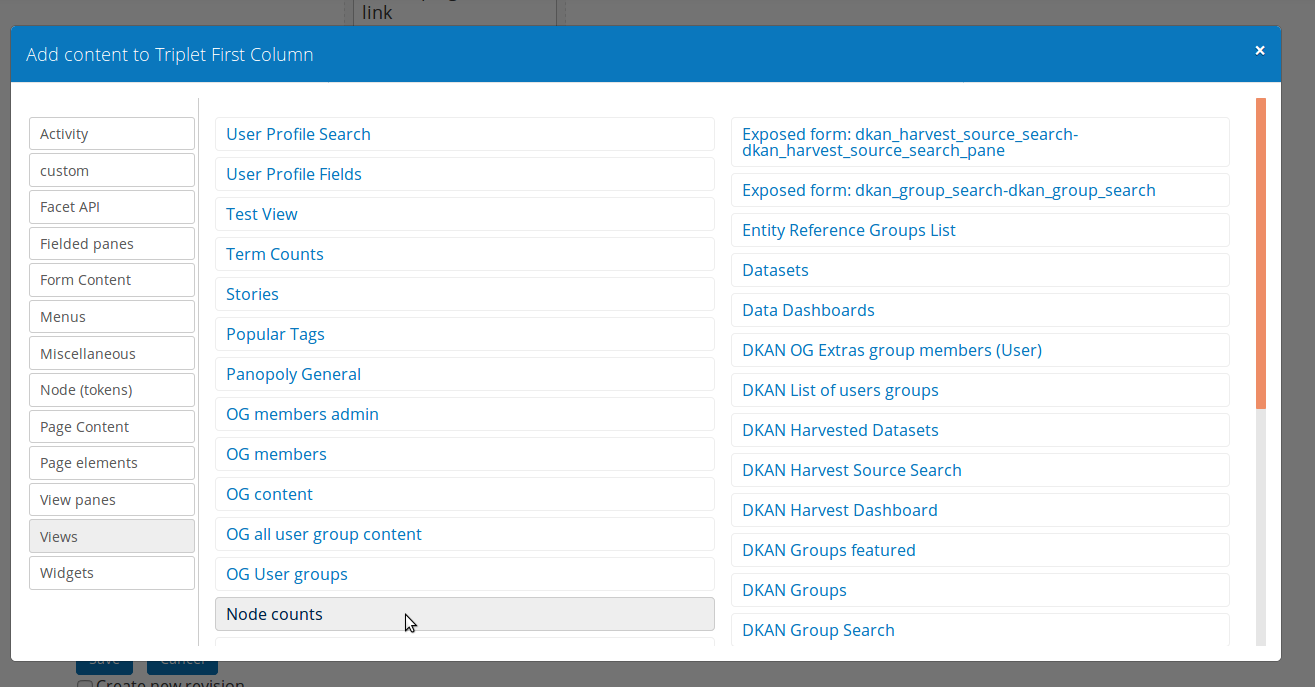Choose Panopoly General view
This screenshot has height=687, width=1315.
pyautogui.click(x=465, y=374)
